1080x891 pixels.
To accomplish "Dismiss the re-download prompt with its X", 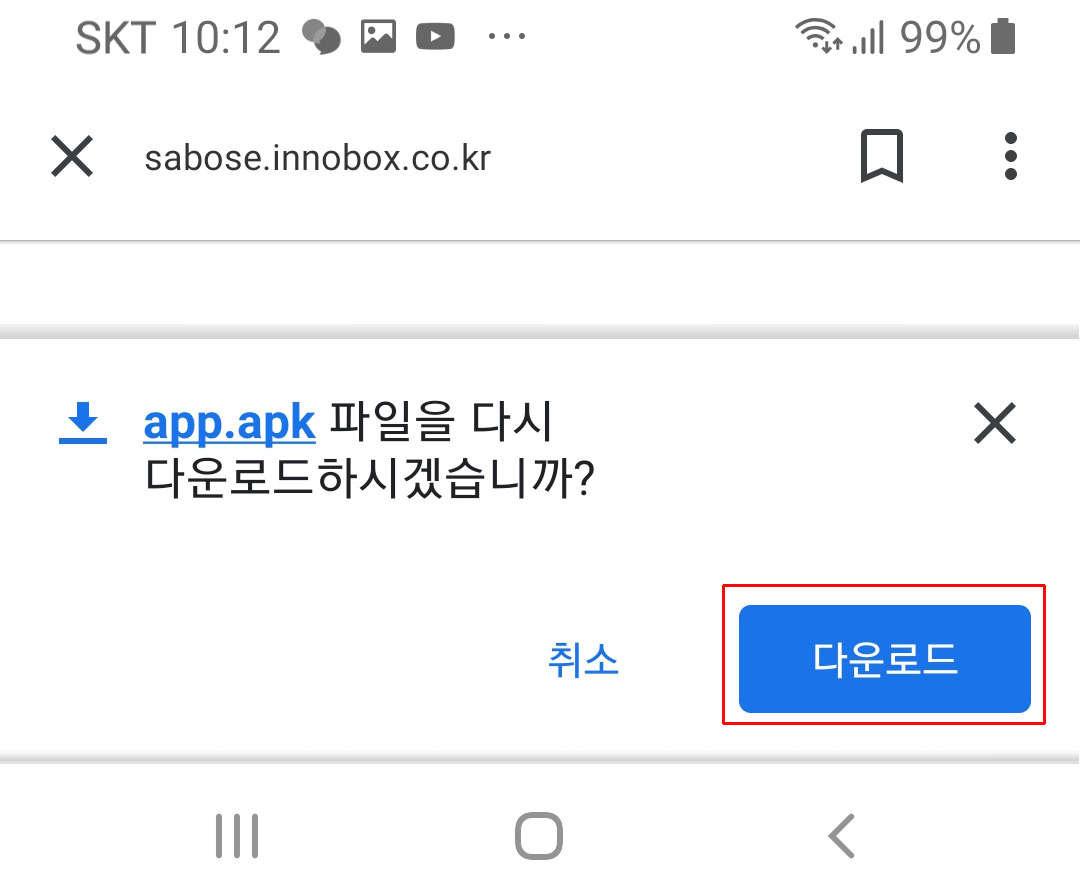I will (995, 423).
